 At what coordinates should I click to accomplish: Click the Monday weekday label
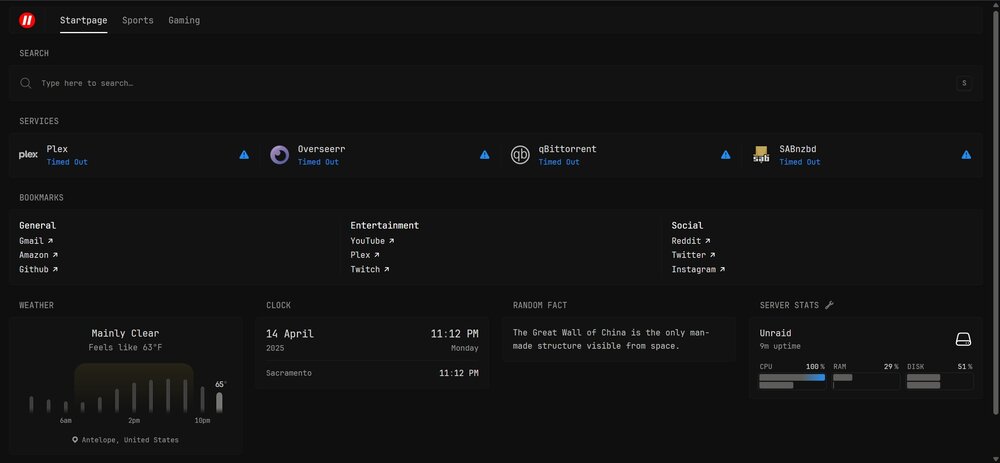(464, 349)
